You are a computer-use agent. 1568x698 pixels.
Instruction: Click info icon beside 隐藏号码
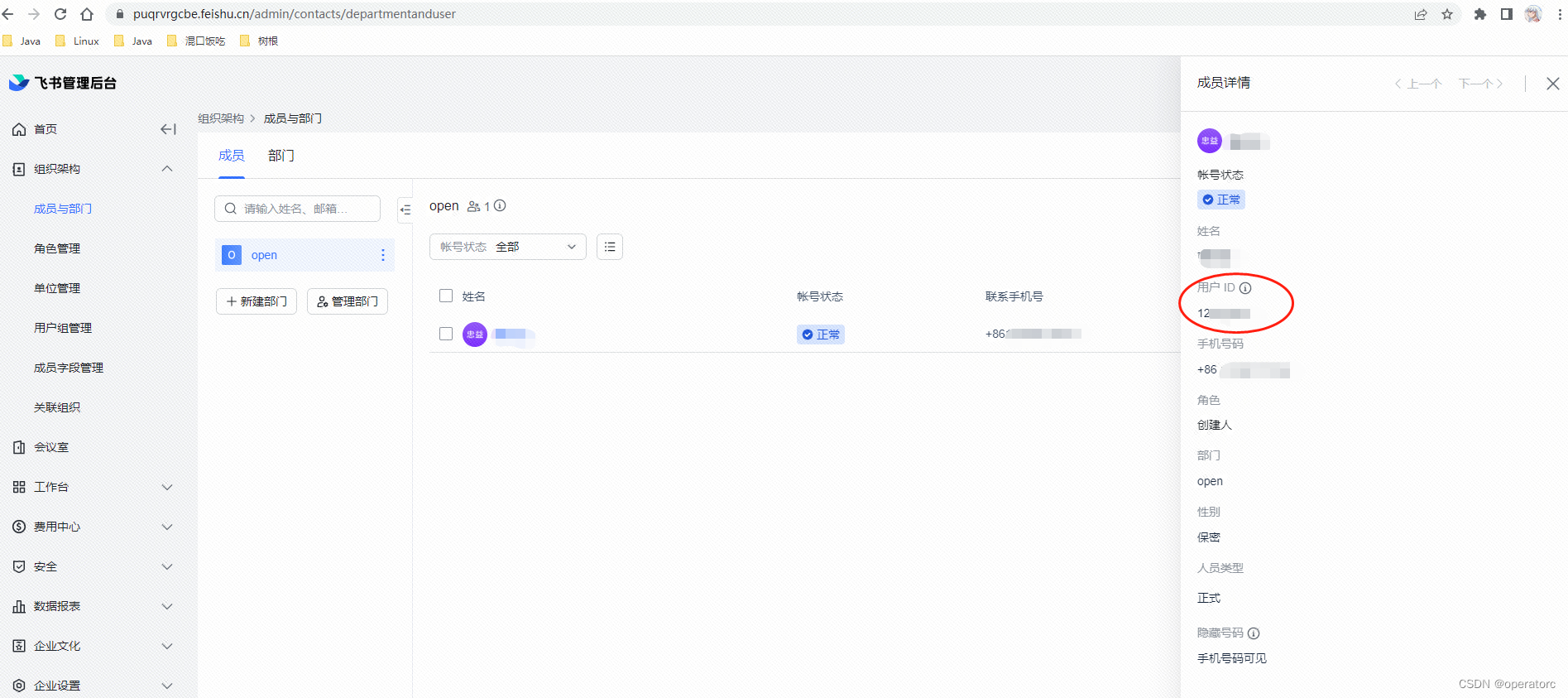(1254, 633)
